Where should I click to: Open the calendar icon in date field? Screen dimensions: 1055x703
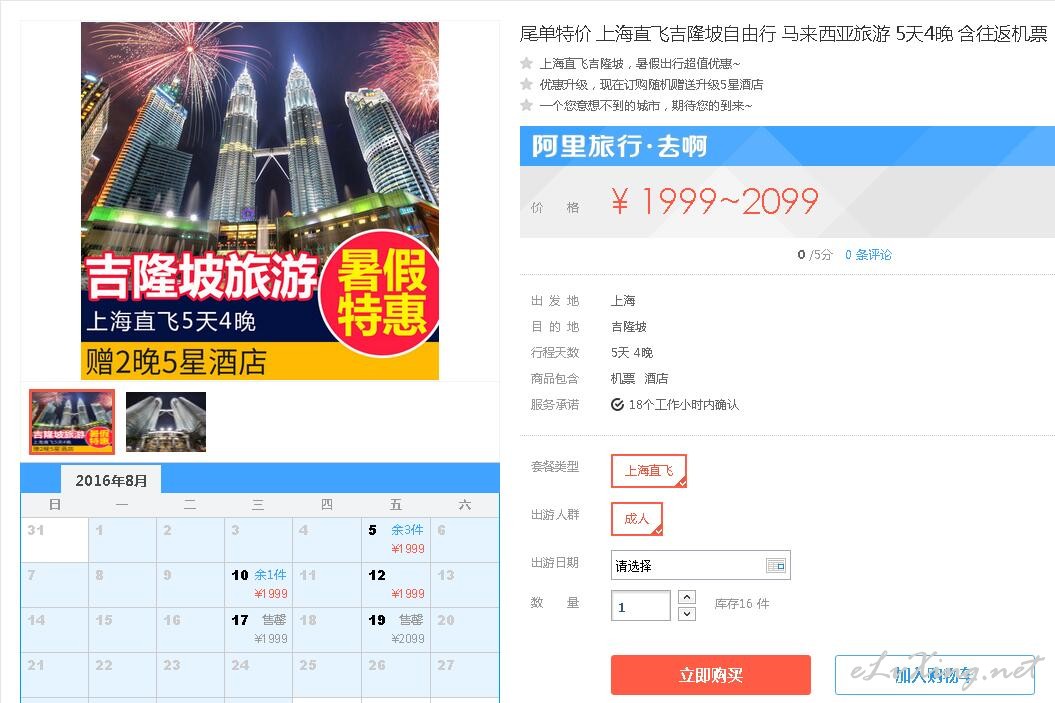[776, 566]
